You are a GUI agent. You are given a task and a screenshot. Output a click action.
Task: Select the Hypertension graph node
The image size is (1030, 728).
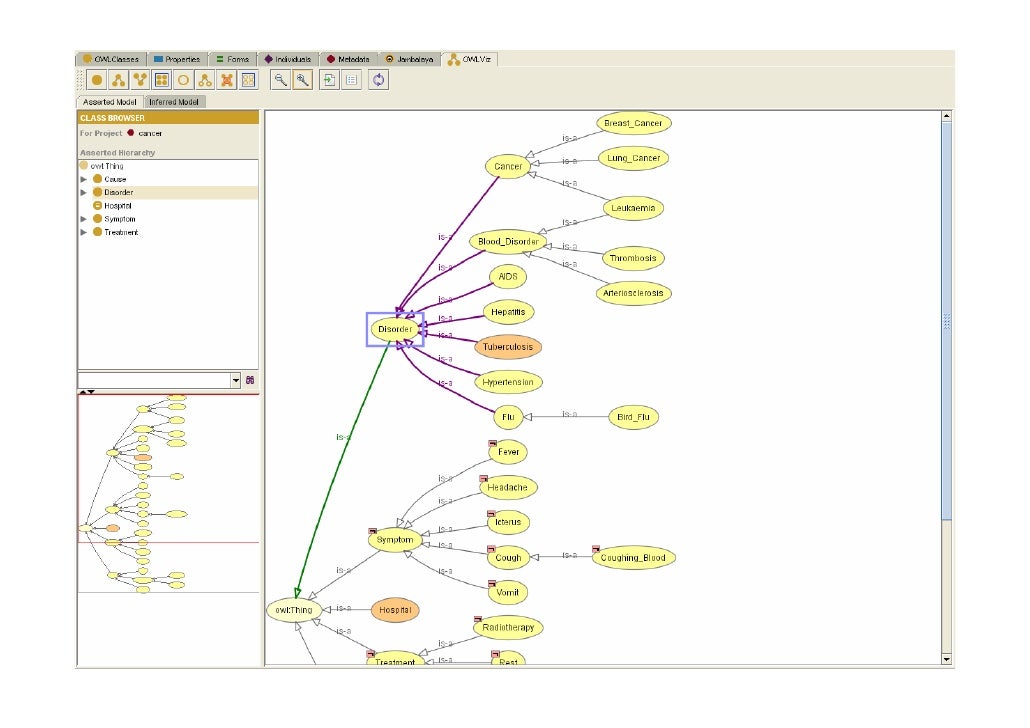click(x=508, y=382)
